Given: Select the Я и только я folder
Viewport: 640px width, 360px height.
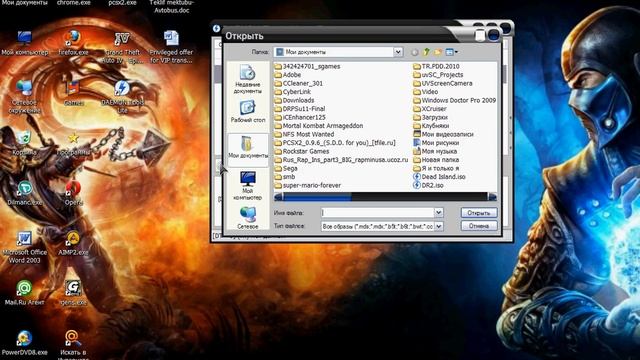Looking at the screenshot, I should [x=436, y=168].
